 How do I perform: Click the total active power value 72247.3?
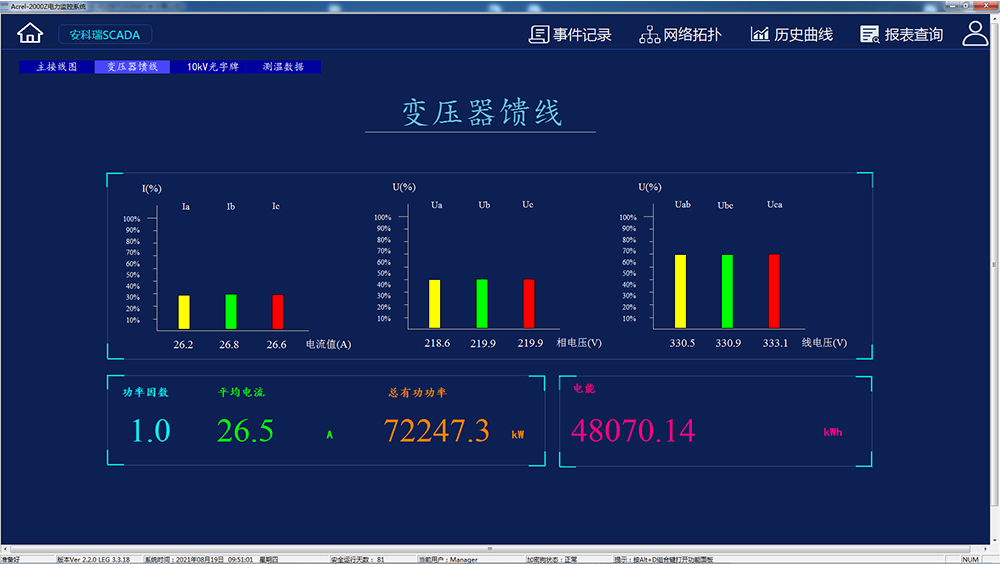[437, 431]
